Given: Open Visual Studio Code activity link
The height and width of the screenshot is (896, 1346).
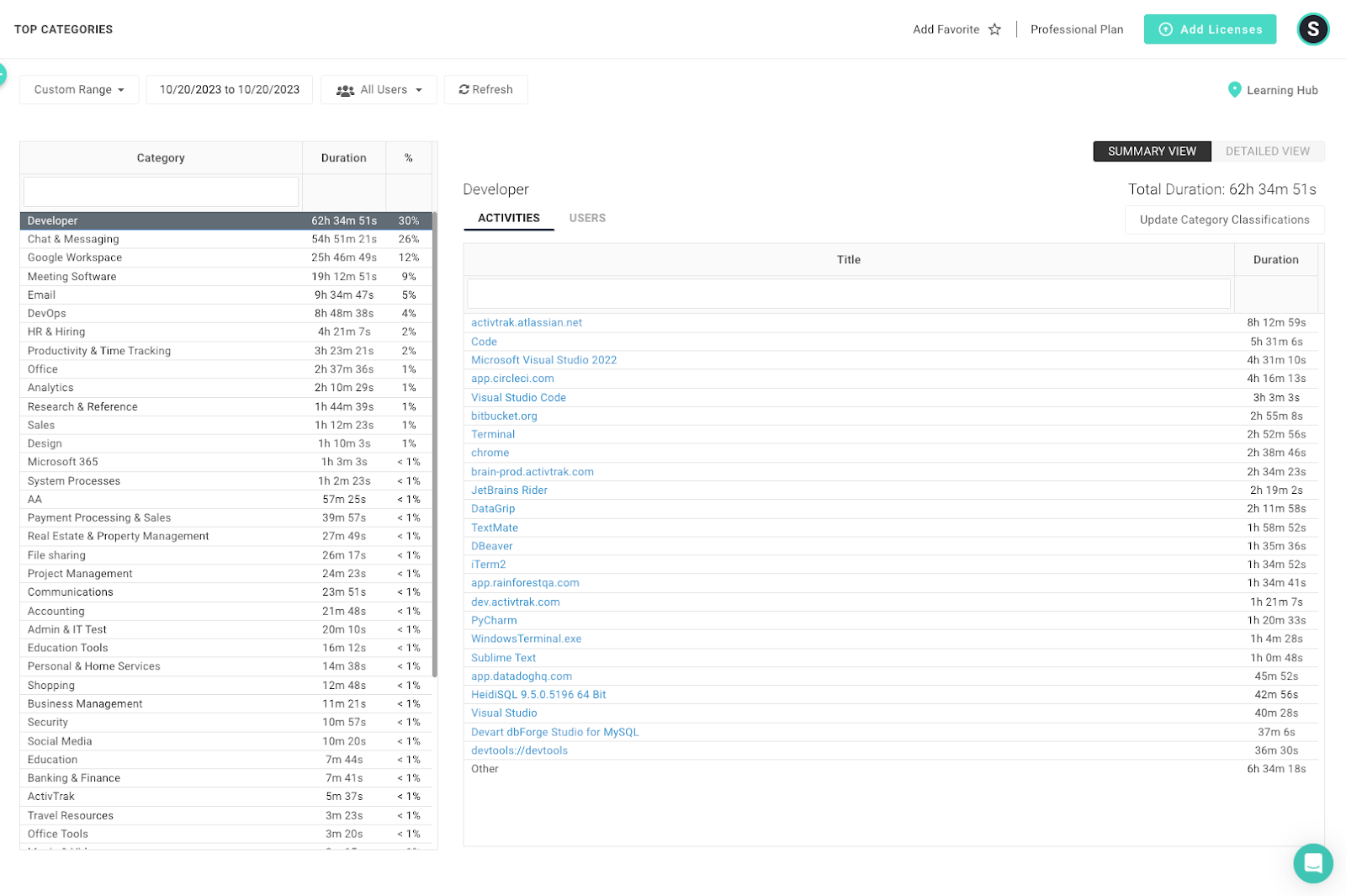Looking at the screenshot, I should (x=518, y=397).
